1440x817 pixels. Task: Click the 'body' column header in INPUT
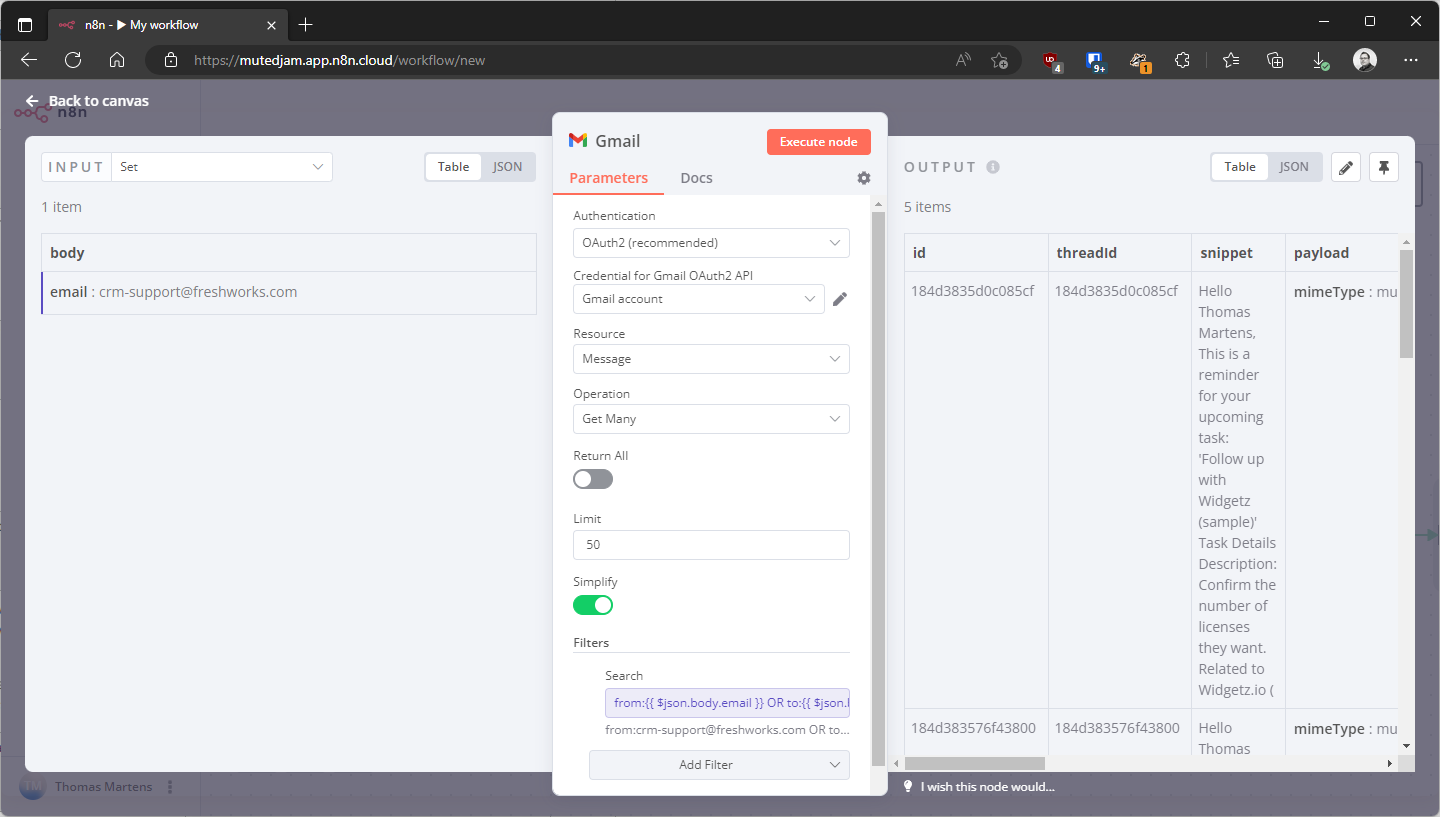289,253
